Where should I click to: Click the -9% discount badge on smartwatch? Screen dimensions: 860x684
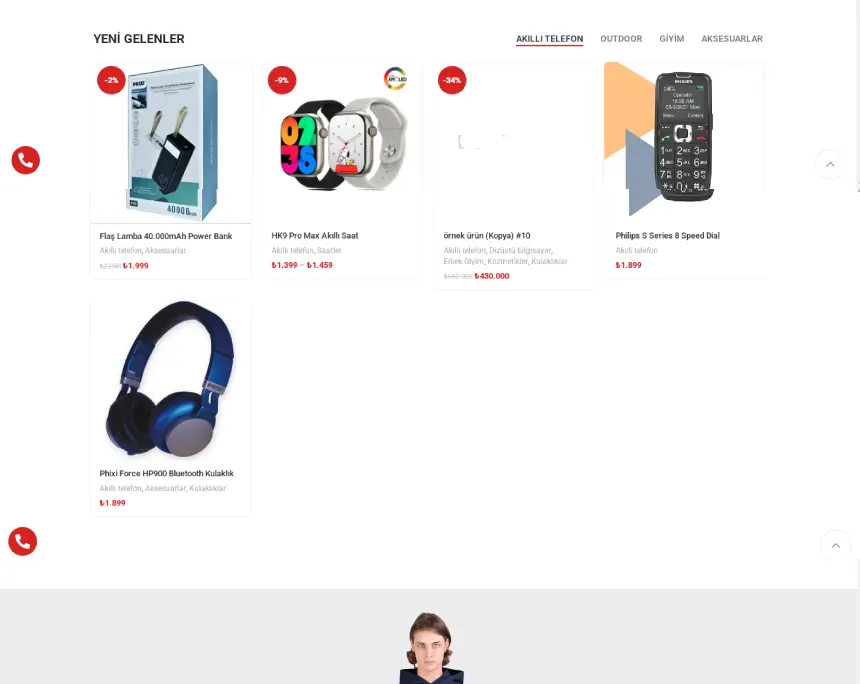(x=282, y=80)
